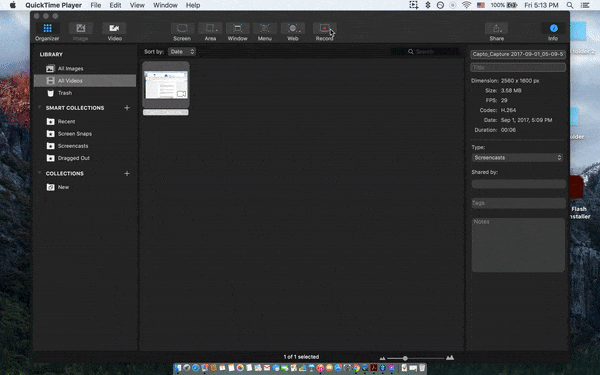Click the small thumbnails icon

coord(382,358)
